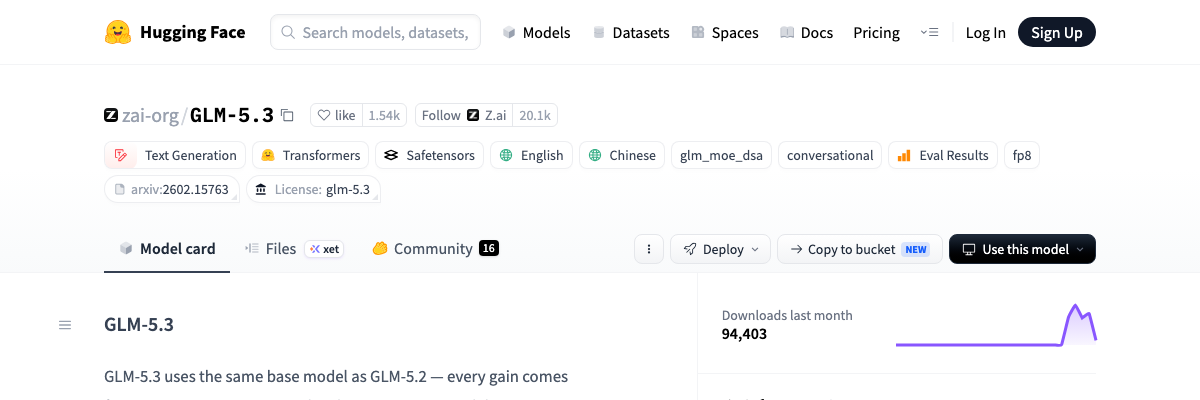Click the xet badge beside Files
Image resolution: width=1200 pixels, height=400 pixels.
[325, 249]
